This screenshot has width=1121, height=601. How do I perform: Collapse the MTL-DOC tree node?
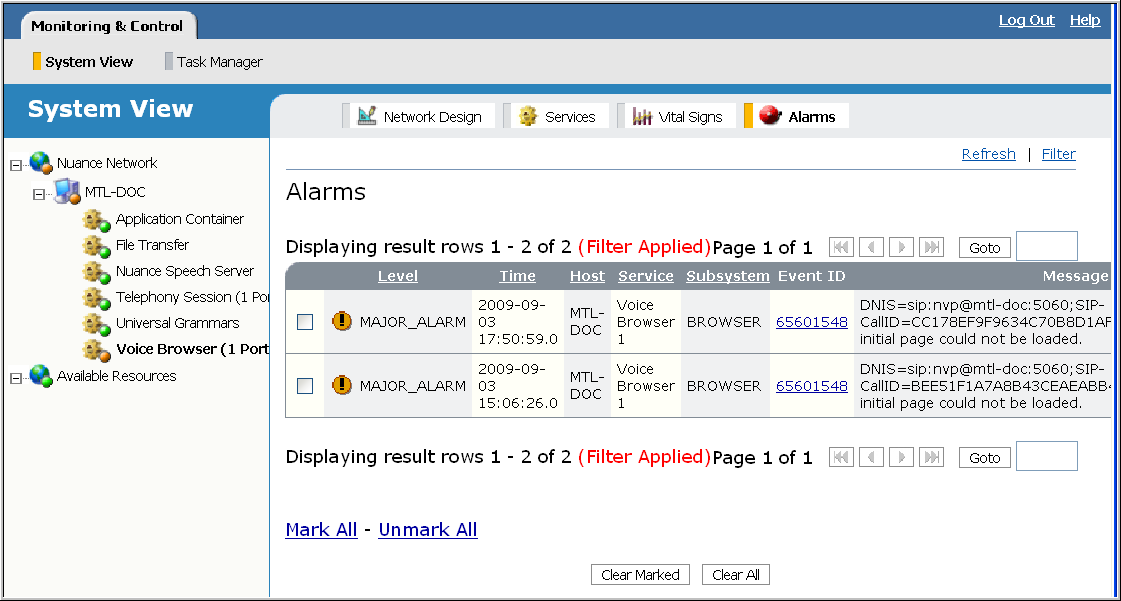(x=39, y=194)
